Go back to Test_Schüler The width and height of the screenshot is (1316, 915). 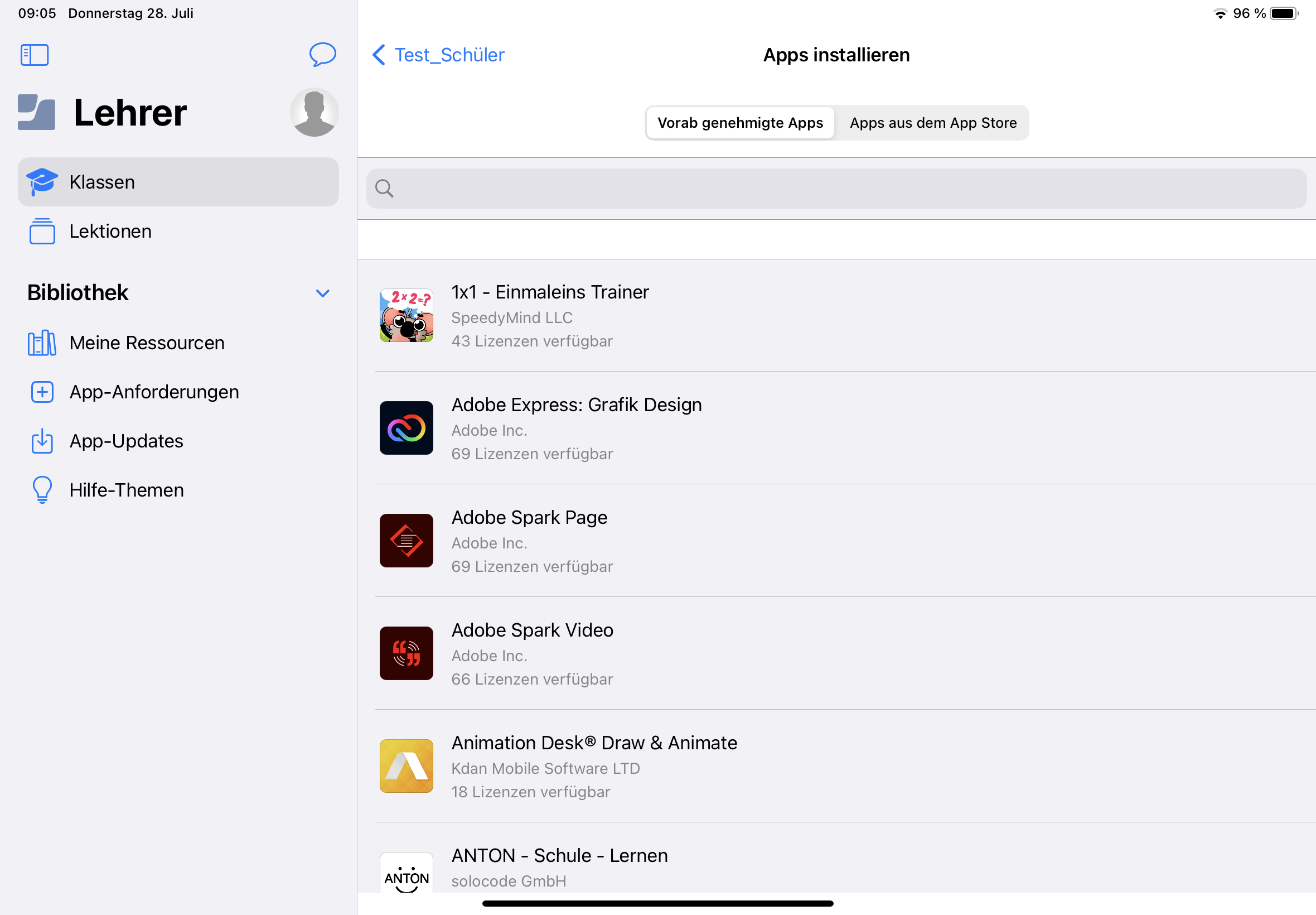click(438, 55)
